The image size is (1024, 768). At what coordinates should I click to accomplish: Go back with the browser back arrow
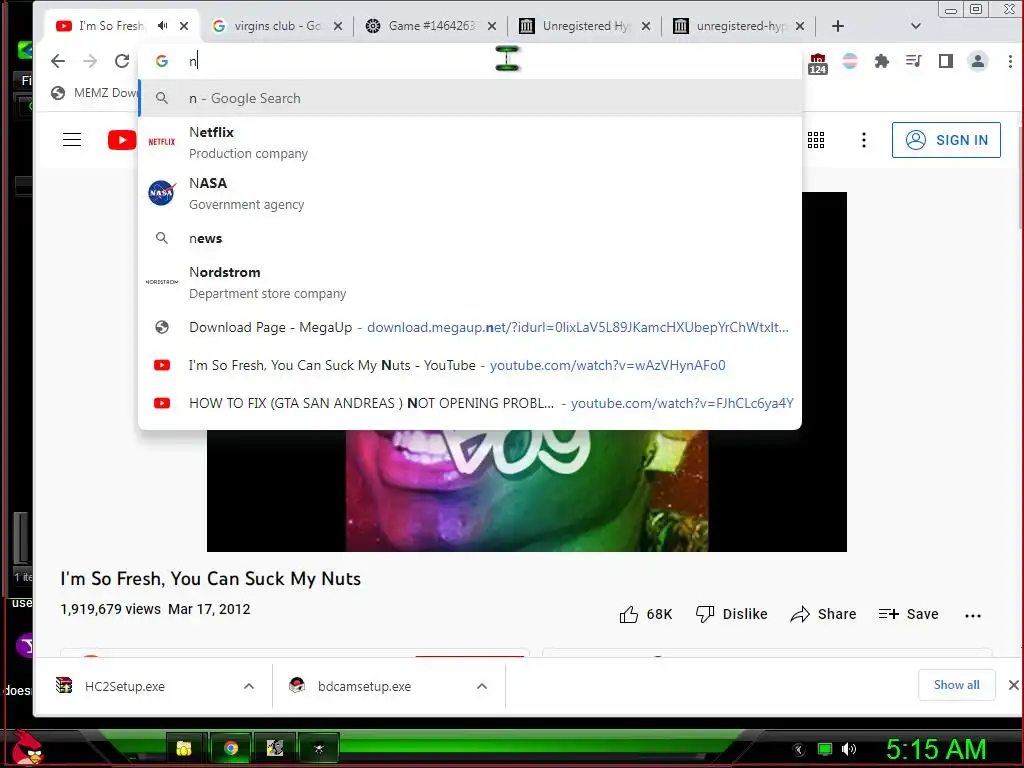click(58, 61)
